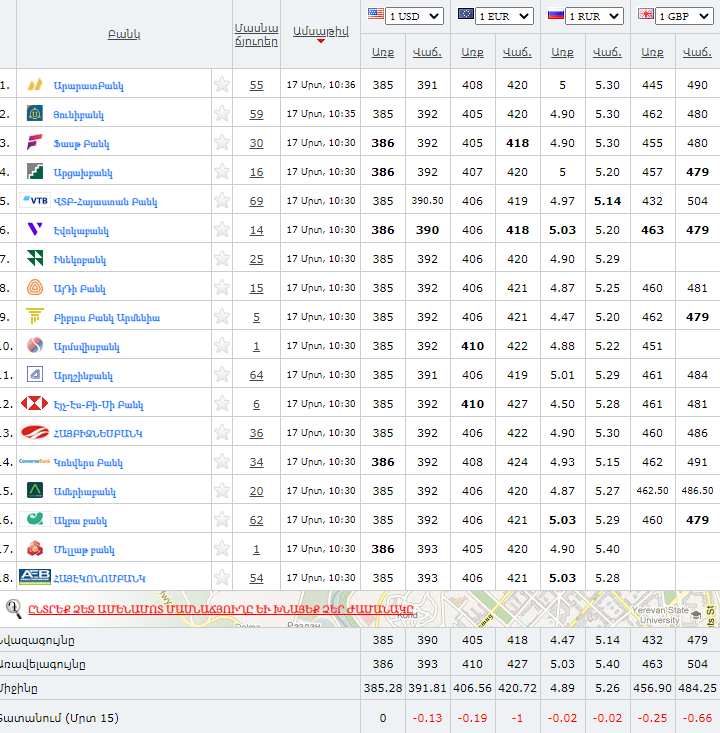Select Ամերիաբանկ GBP buy rate 462.50
Screen dimensions: 720x733
pos(652,490)
